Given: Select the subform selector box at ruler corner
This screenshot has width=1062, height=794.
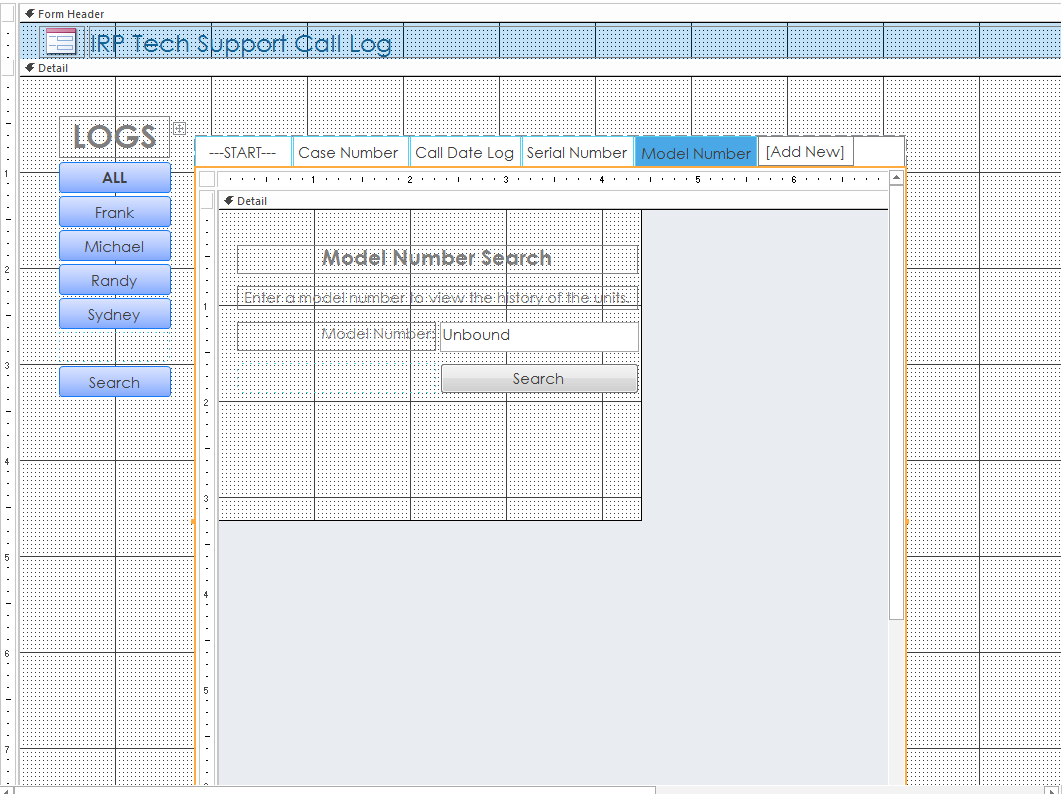Looking at the screenshot, I should 207,179.
